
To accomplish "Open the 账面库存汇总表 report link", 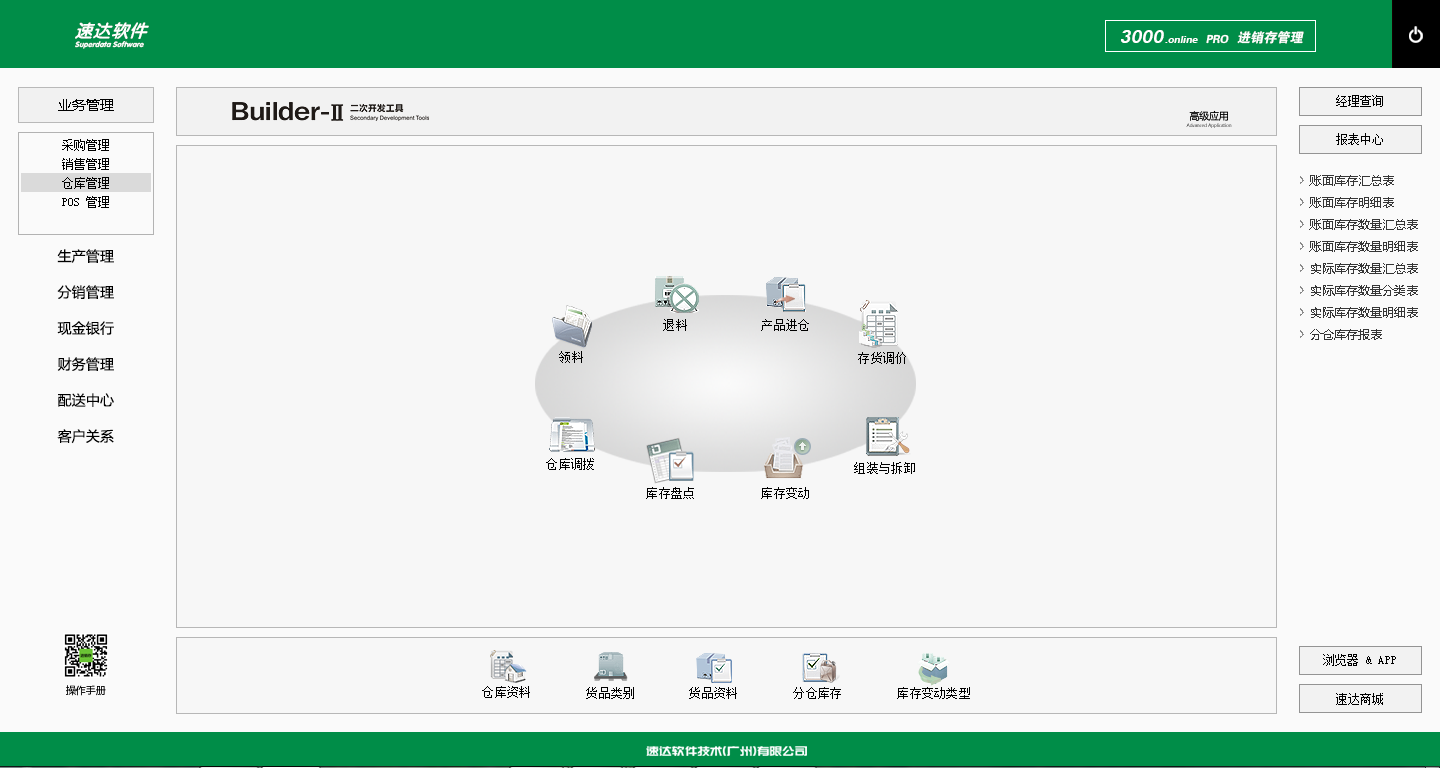I will coord(1352,181).
